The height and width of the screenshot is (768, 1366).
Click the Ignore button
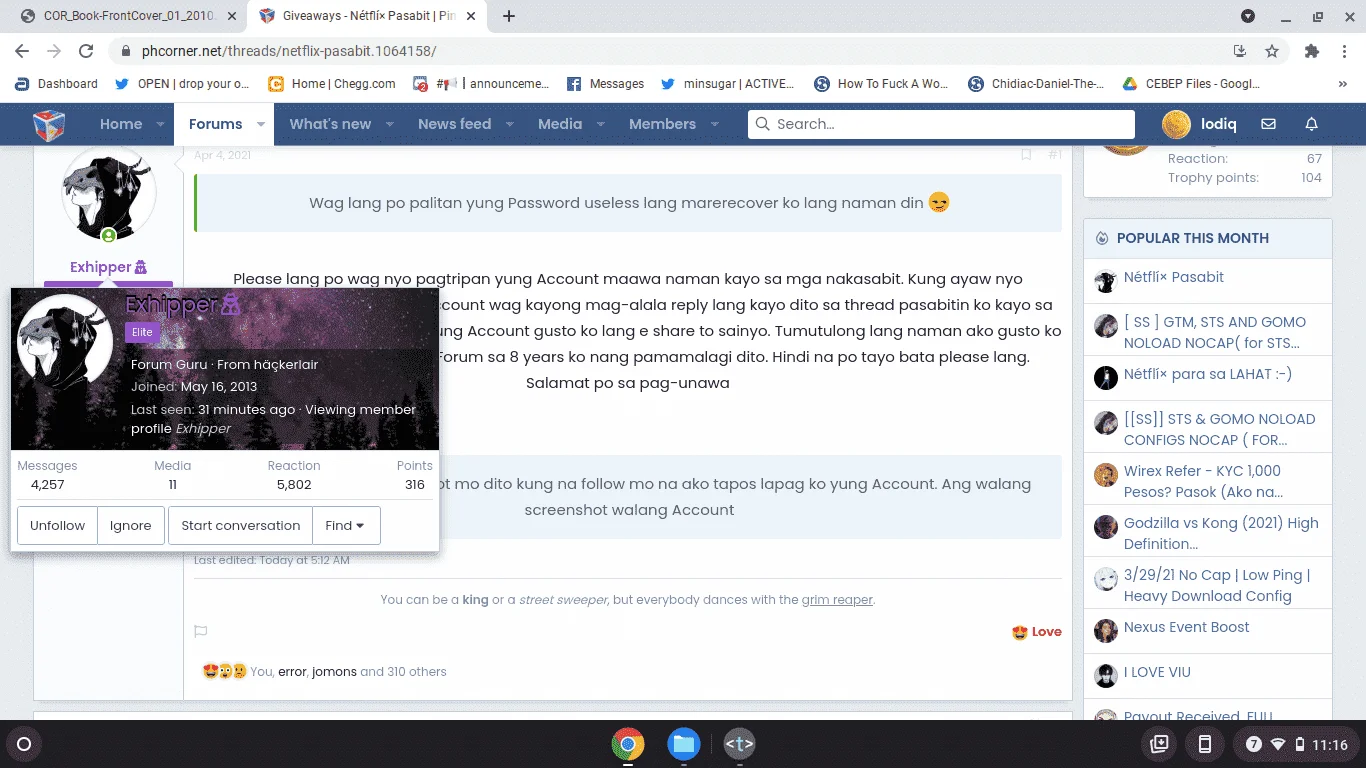[x=131, y=525]
